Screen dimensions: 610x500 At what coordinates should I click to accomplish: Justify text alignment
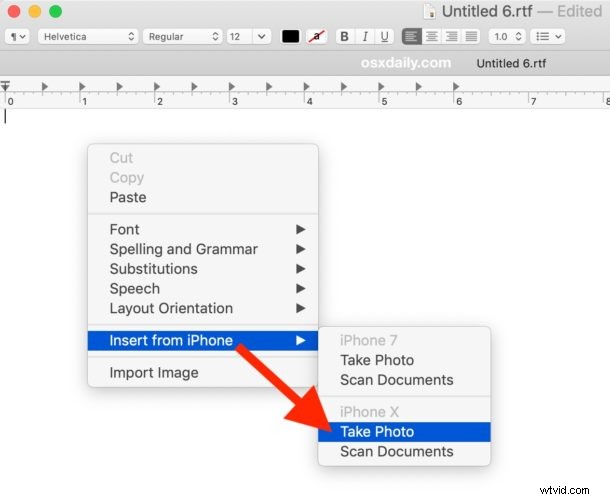click(471, 37)
